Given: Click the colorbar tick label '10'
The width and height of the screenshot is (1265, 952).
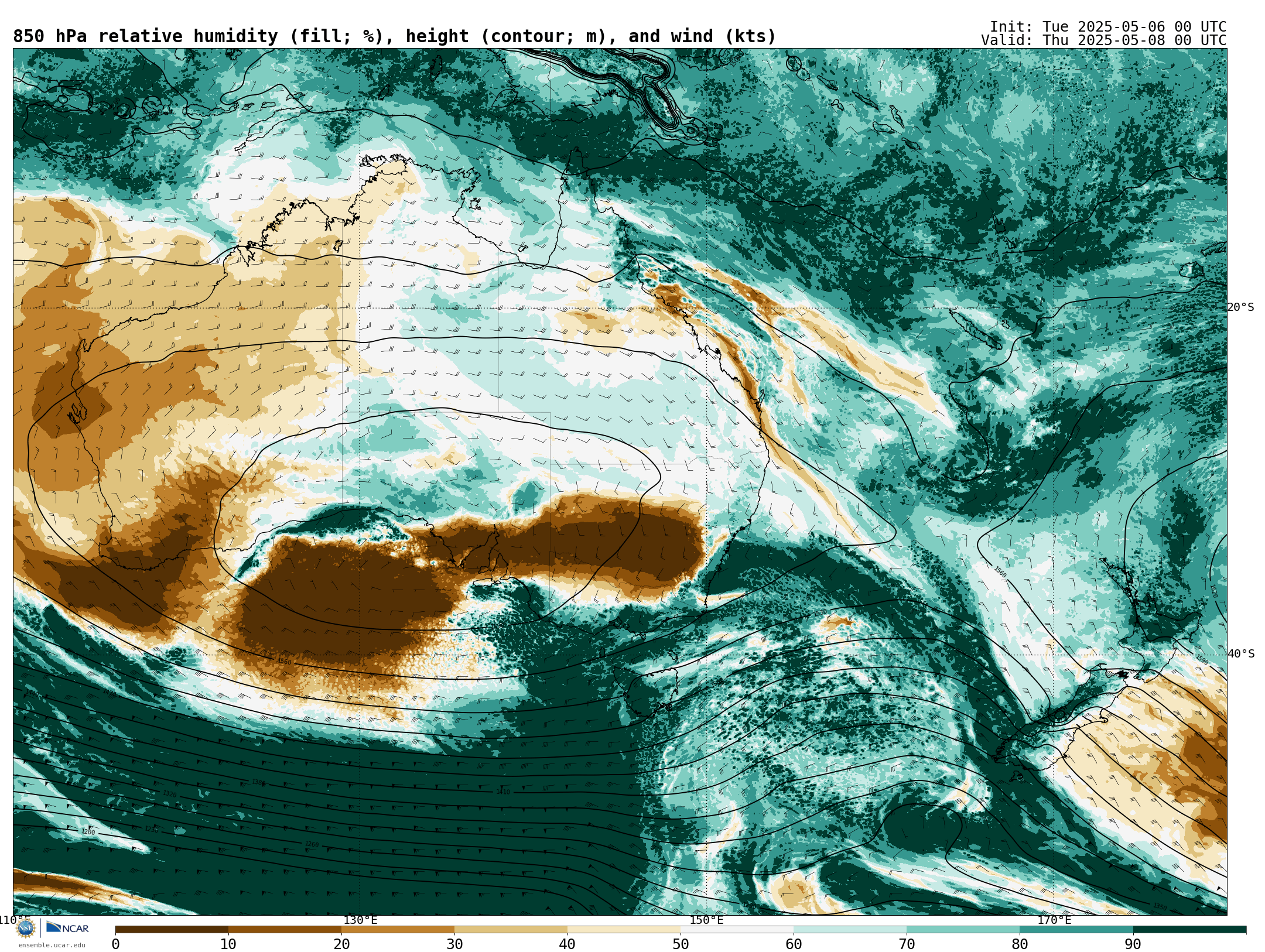Looking at the screenshot, I should tap(228, 944).
